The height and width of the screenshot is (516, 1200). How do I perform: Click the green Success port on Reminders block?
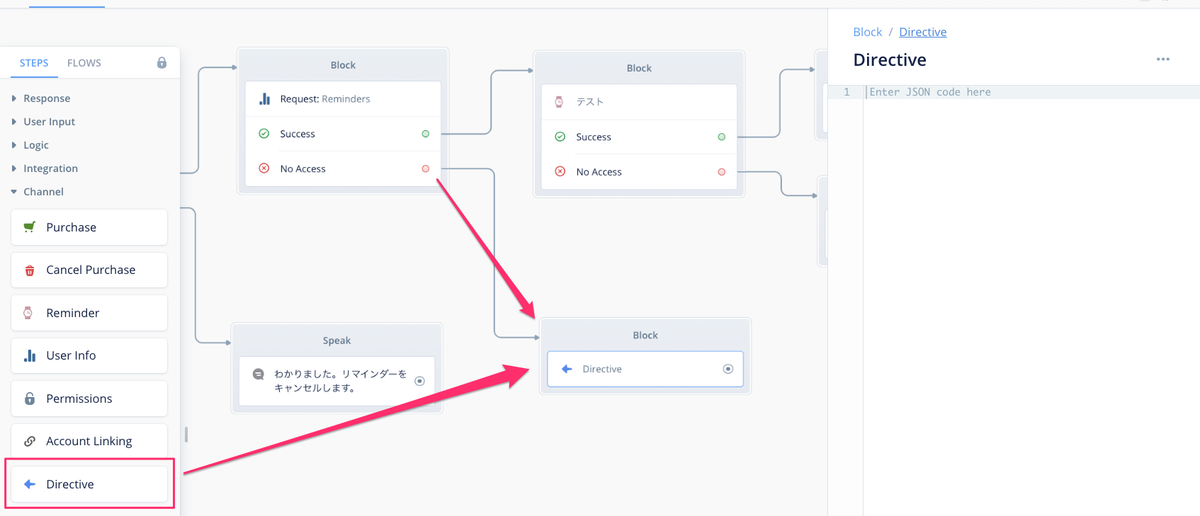(x=426, y=134)
